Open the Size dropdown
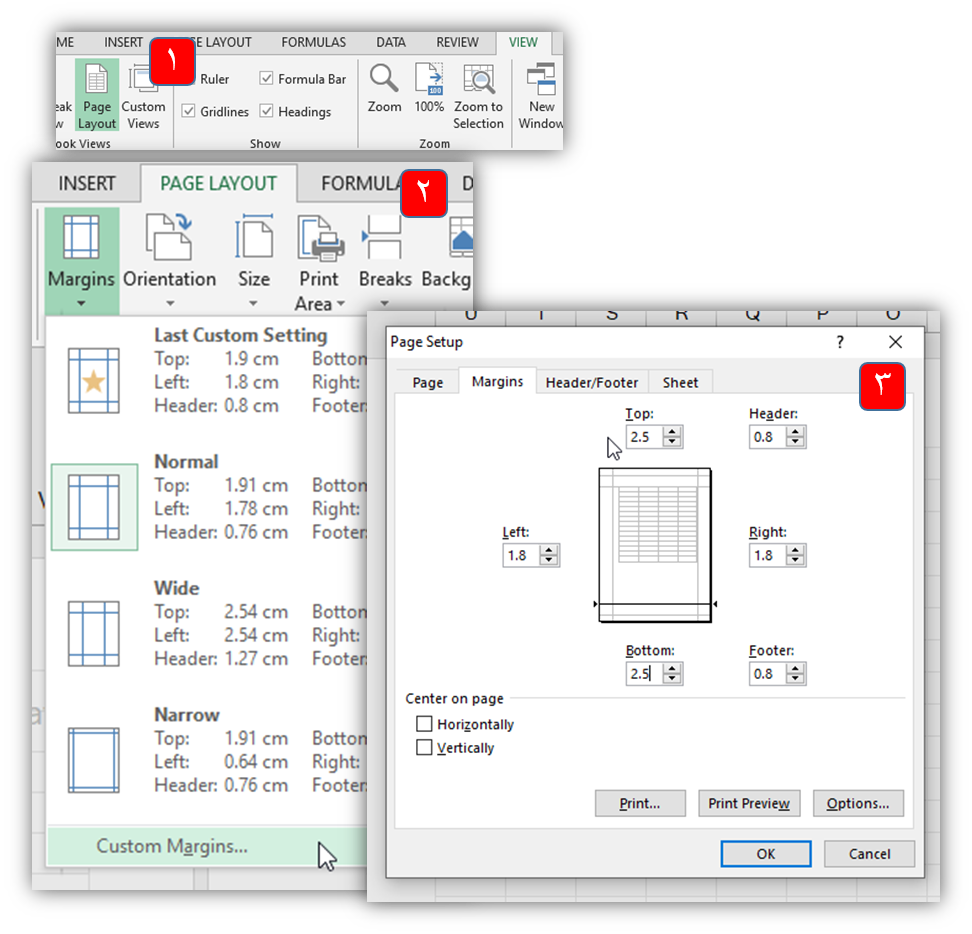The height and width of the screenshot is (934, 972). (x=253, y=260)
